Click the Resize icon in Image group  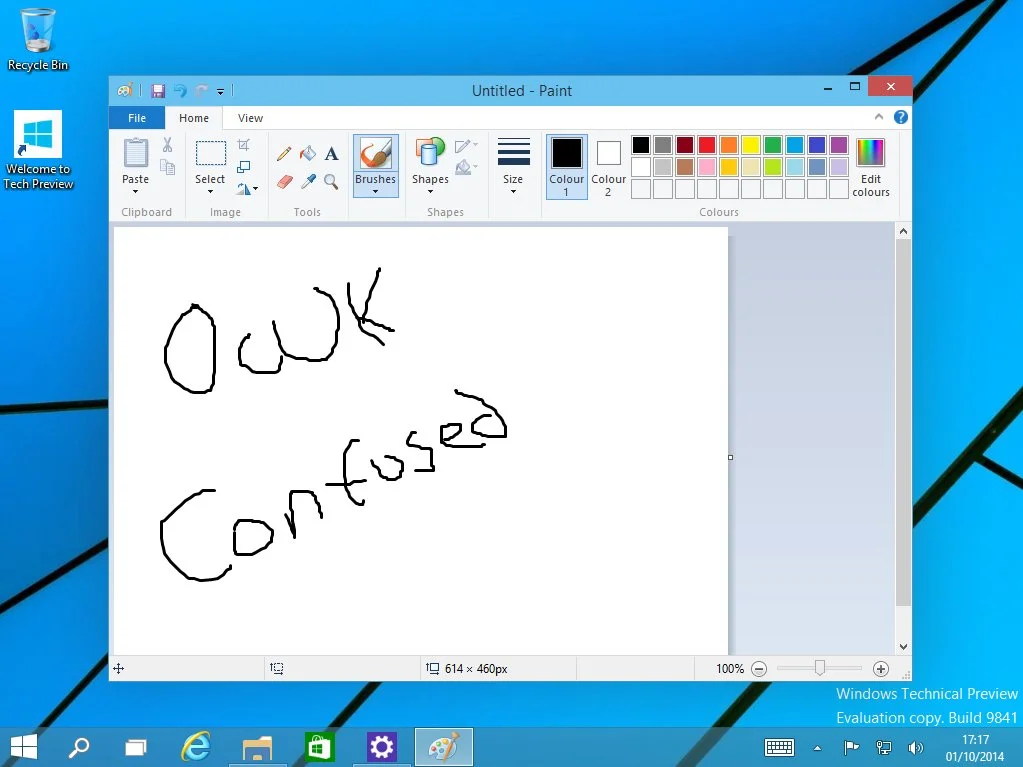(243, 167)
